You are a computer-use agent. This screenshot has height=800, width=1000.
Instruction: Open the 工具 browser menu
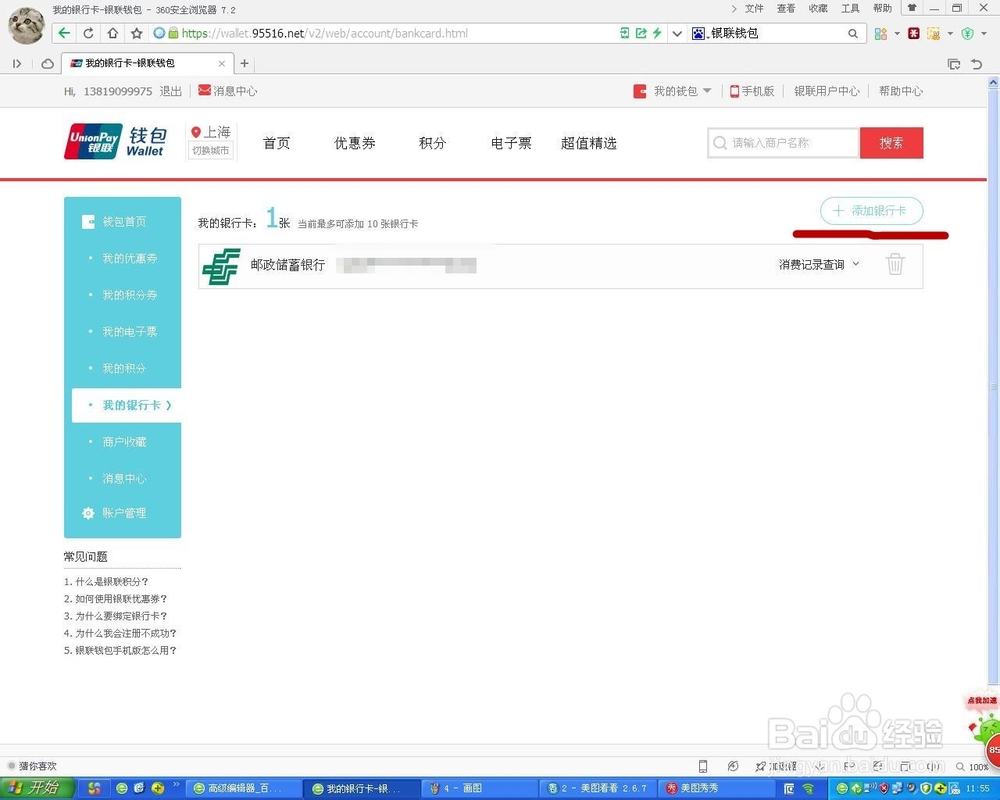[x=850, y=8]
